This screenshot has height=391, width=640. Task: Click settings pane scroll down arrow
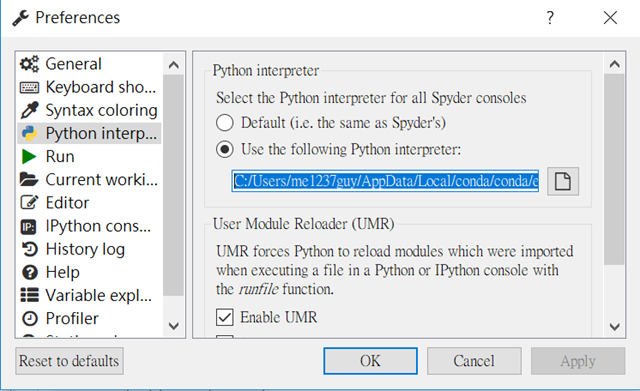(615, 327)
